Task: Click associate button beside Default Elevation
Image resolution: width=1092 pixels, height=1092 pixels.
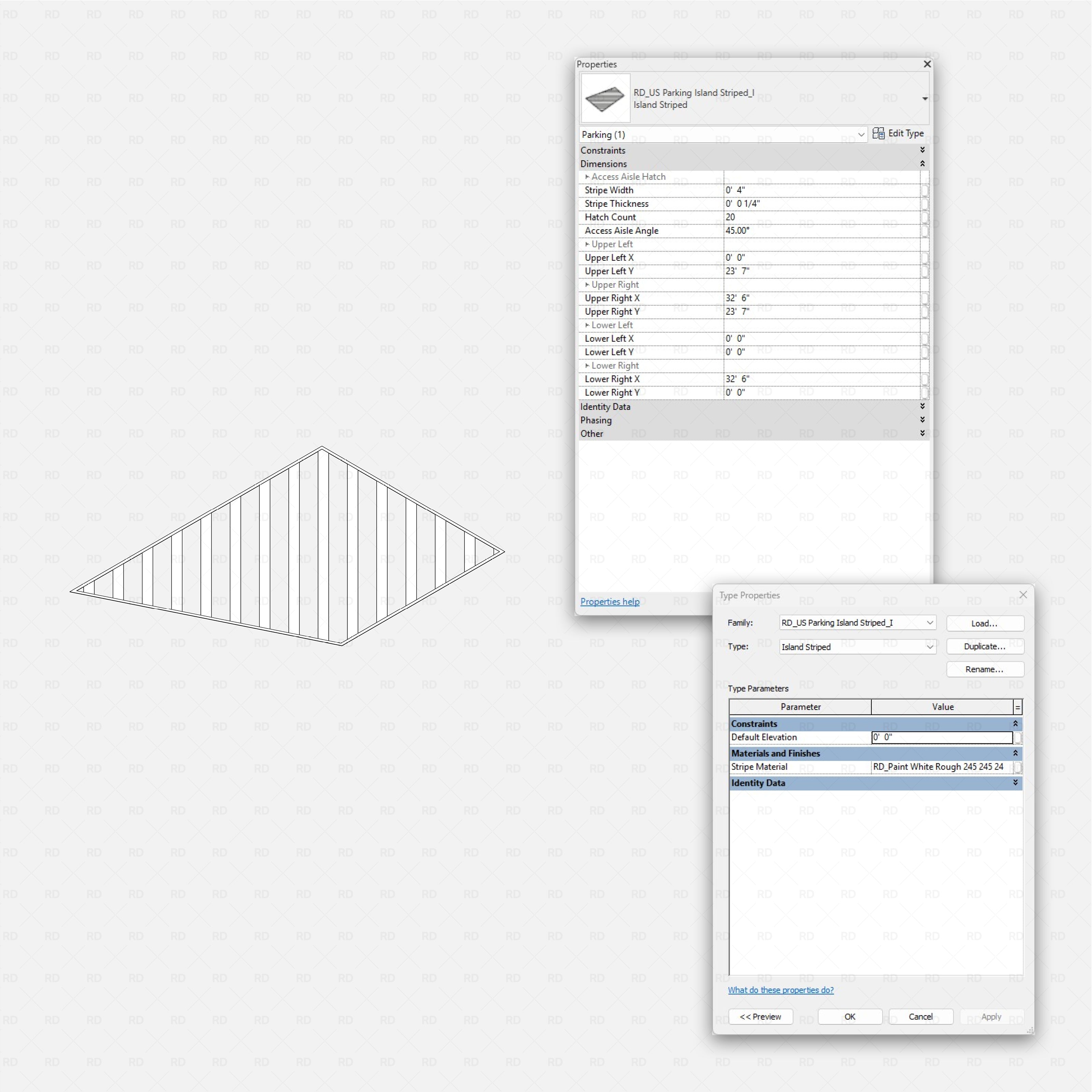Action: (1017, 737)
